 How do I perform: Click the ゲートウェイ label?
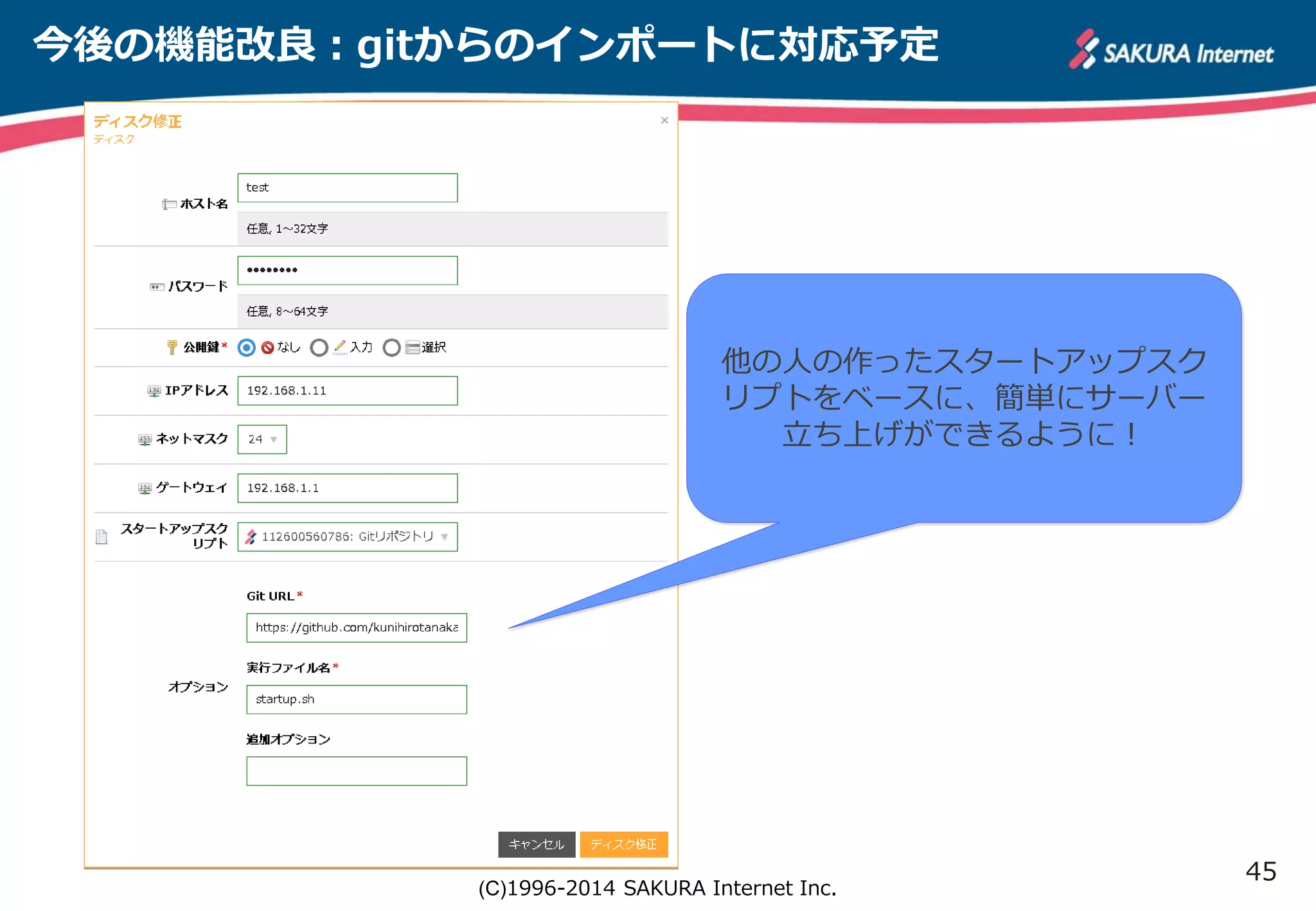(191, 488)
